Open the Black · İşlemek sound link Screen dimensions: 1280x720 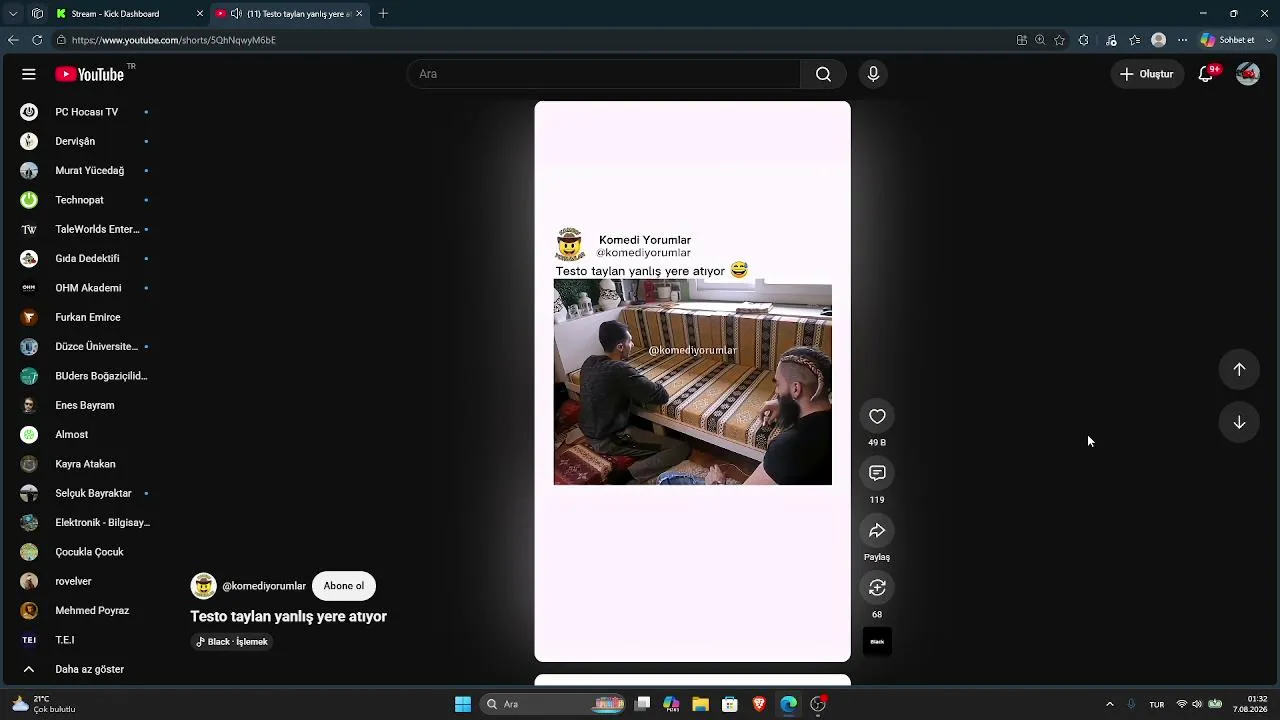coord(232,642)
